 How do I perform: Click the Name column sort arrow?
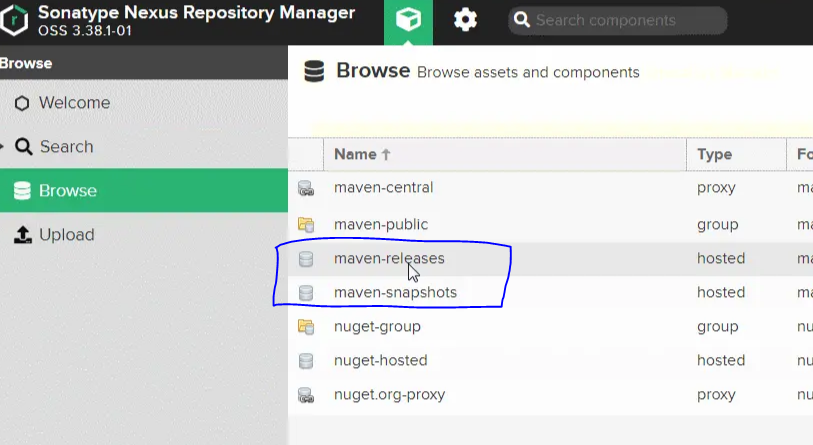pyautogui.click(x=385, y=155)
